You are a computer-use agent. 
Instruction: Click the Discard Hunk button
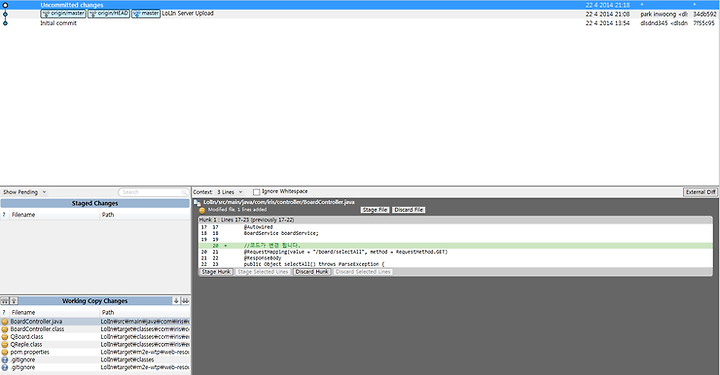pos(312,272)
